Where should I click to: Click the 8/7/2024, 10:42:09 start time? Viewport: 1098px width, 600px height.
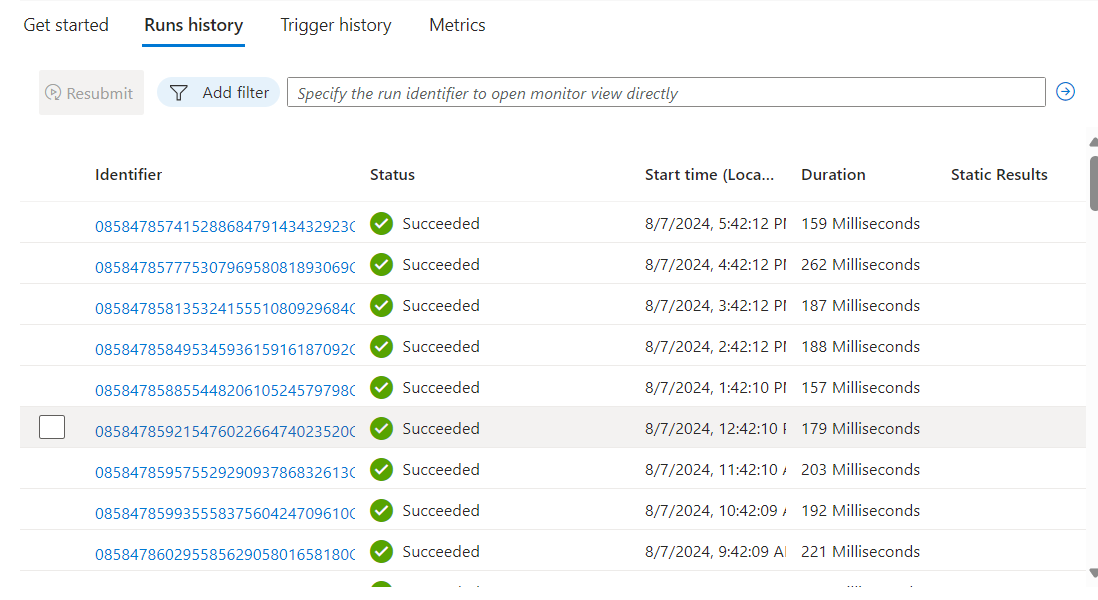[x=715, y=510]
